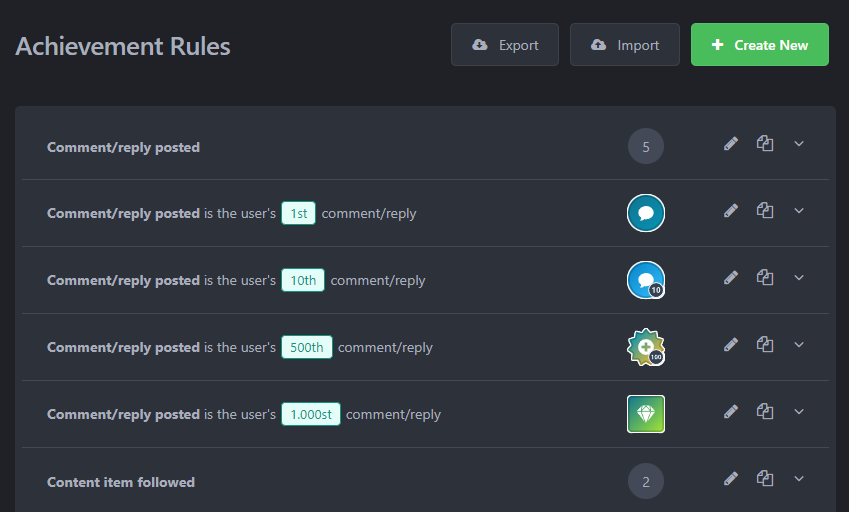Click the Achievement Rules heading
This screenshot has height=512, width=849.
[123, 46]
